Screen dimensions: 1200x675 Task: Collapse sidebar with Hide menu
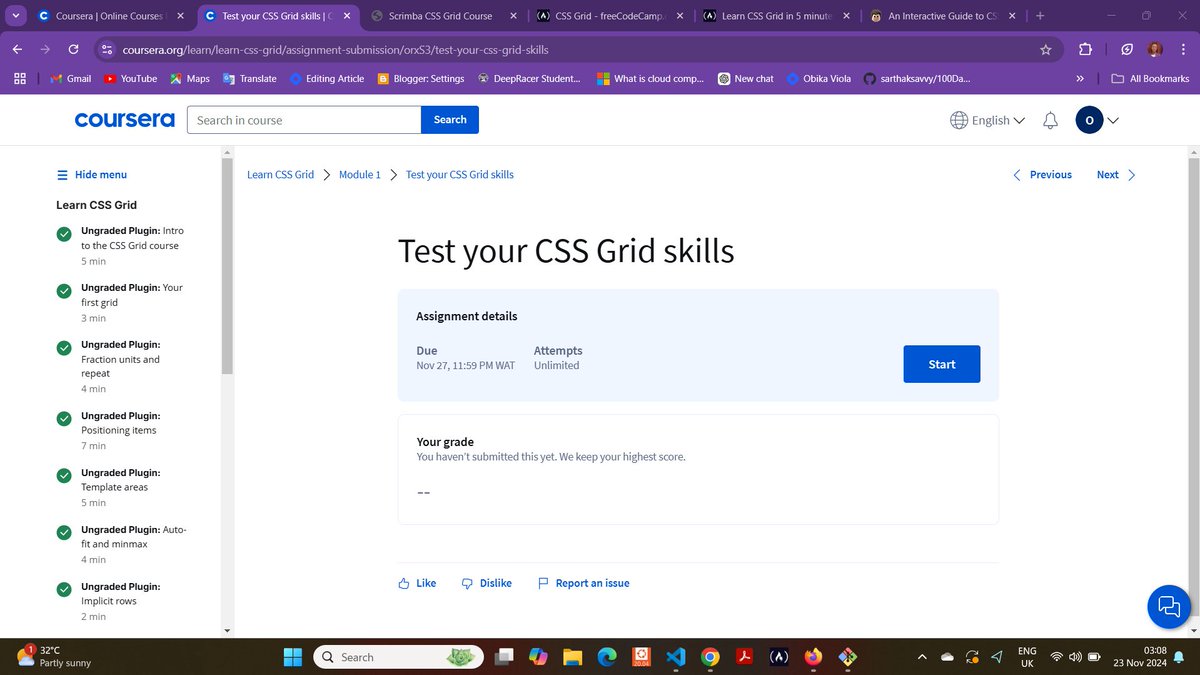point(92,174)
